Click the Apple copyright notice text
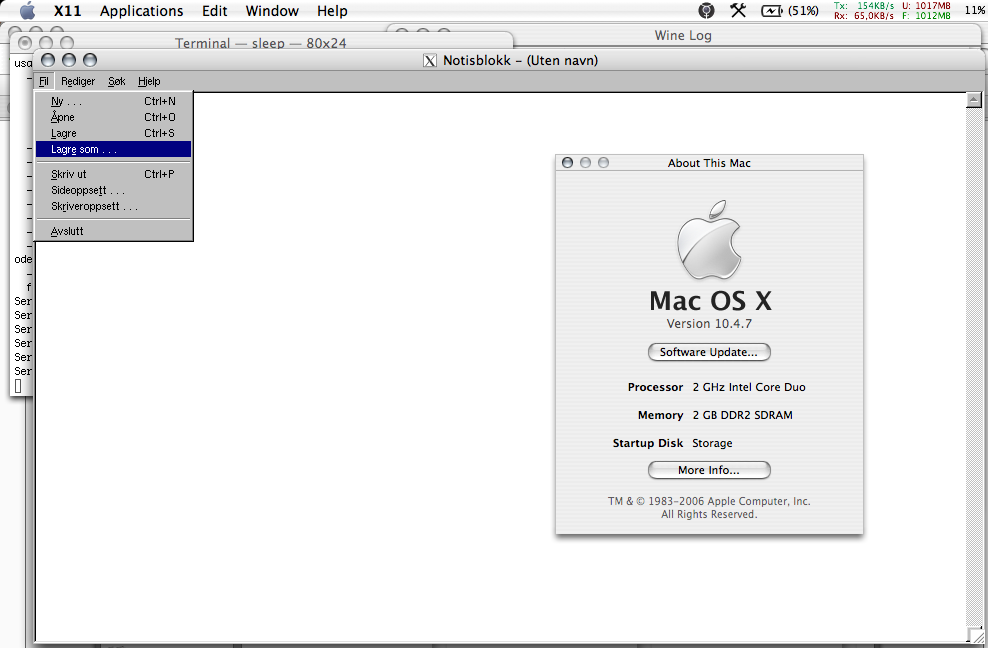This screenshot has width=988, height=648. (709, 507)
